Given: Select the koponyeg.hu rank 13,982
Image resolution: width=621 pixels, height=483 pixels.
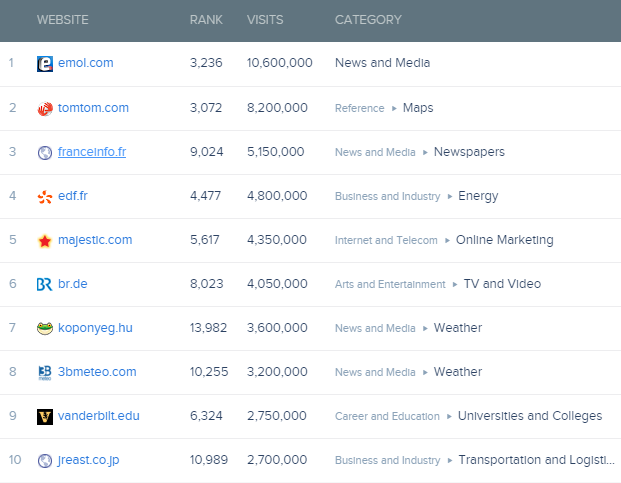Looking at the screenshot, I should pos(208,328).
